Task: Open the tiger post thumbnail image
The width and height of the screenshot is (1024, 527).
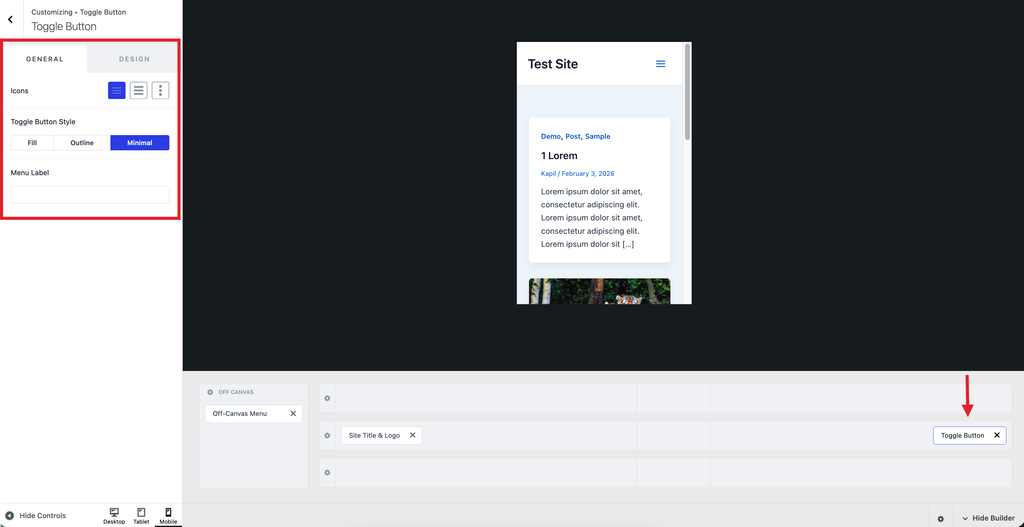Action: pyautogui.click(x=600, y=291)
